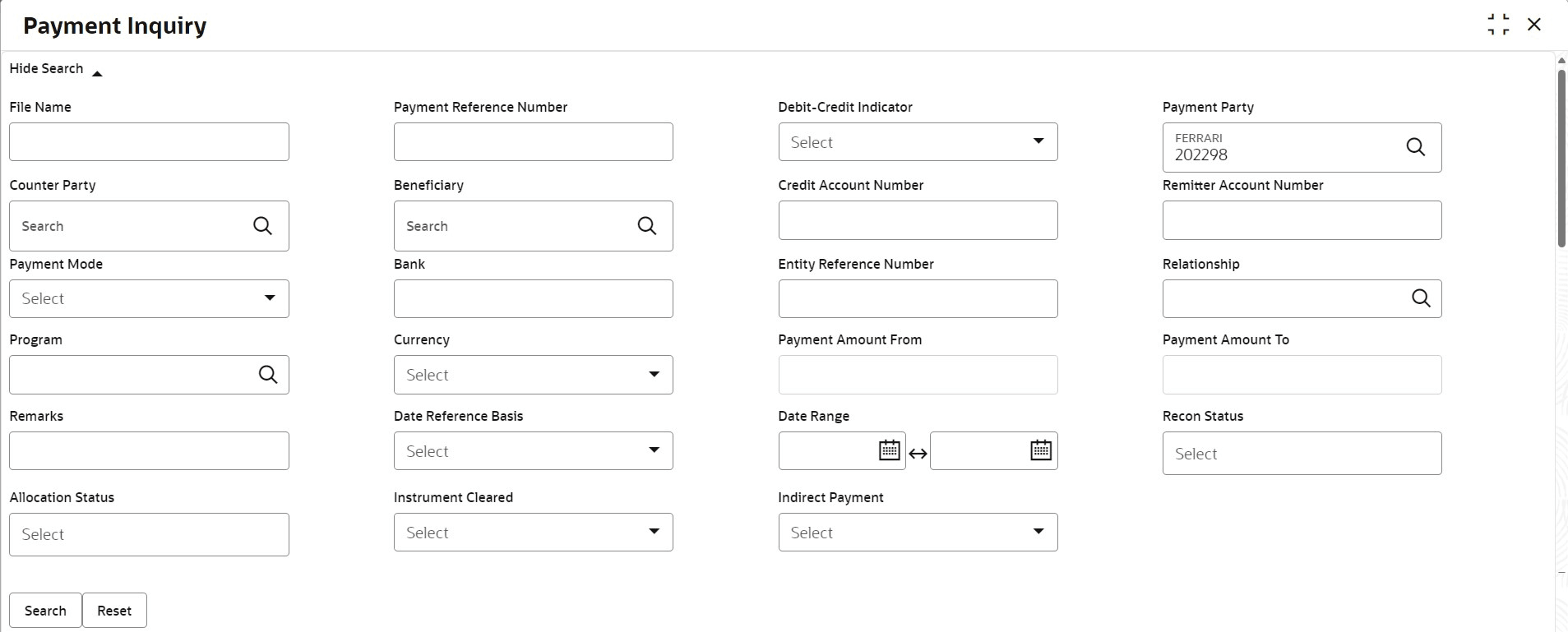The height and width of the screenshot is (632, 1568).
Task: Open Relationship lookup via magnifier icon
Action: click(x=1421, y=298)
